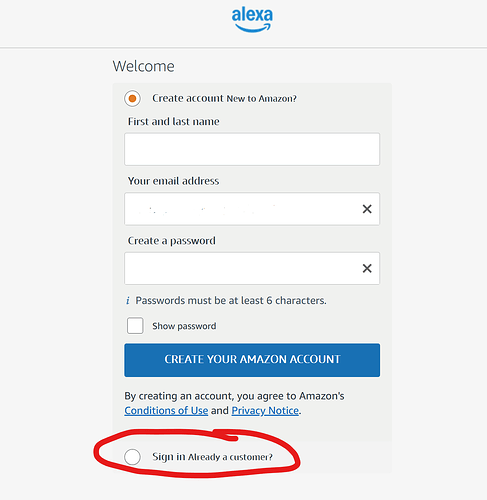Click the 'First and last name' label
Screen dimensions: 487x500
(173, 121)
